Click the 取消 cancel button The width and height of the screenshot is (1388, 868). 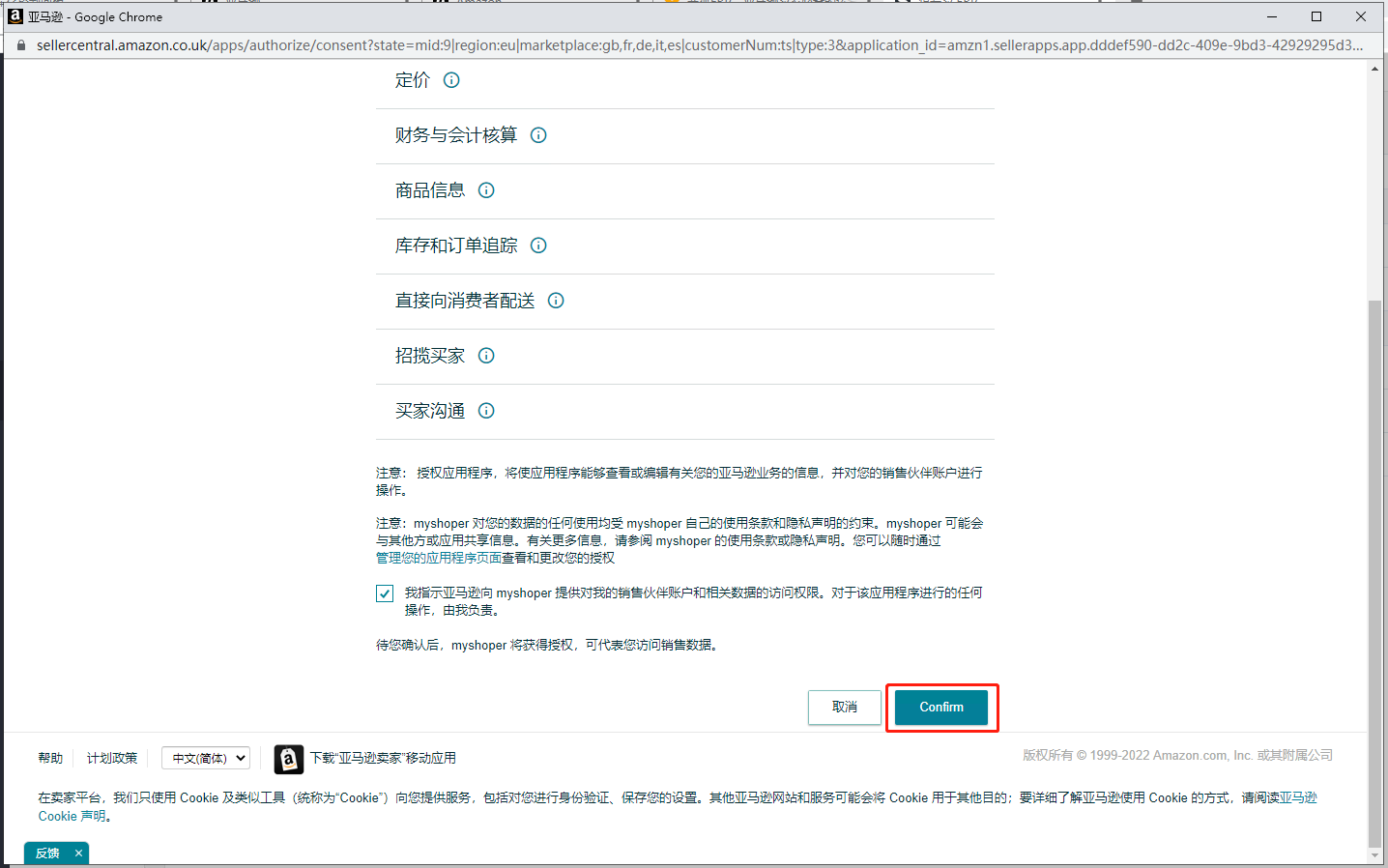[845, 708]
